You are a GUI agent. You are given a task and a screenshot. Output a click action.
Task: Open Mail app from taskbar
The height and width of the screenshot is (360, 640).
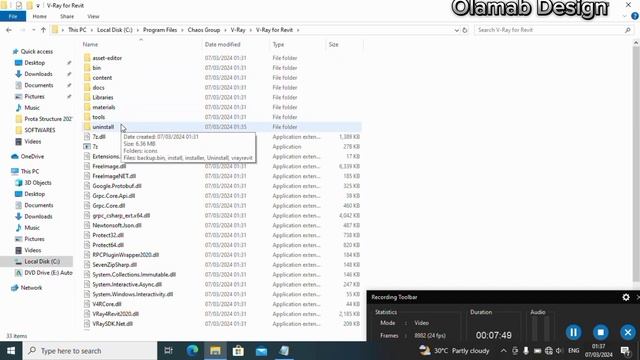[261, 351]
